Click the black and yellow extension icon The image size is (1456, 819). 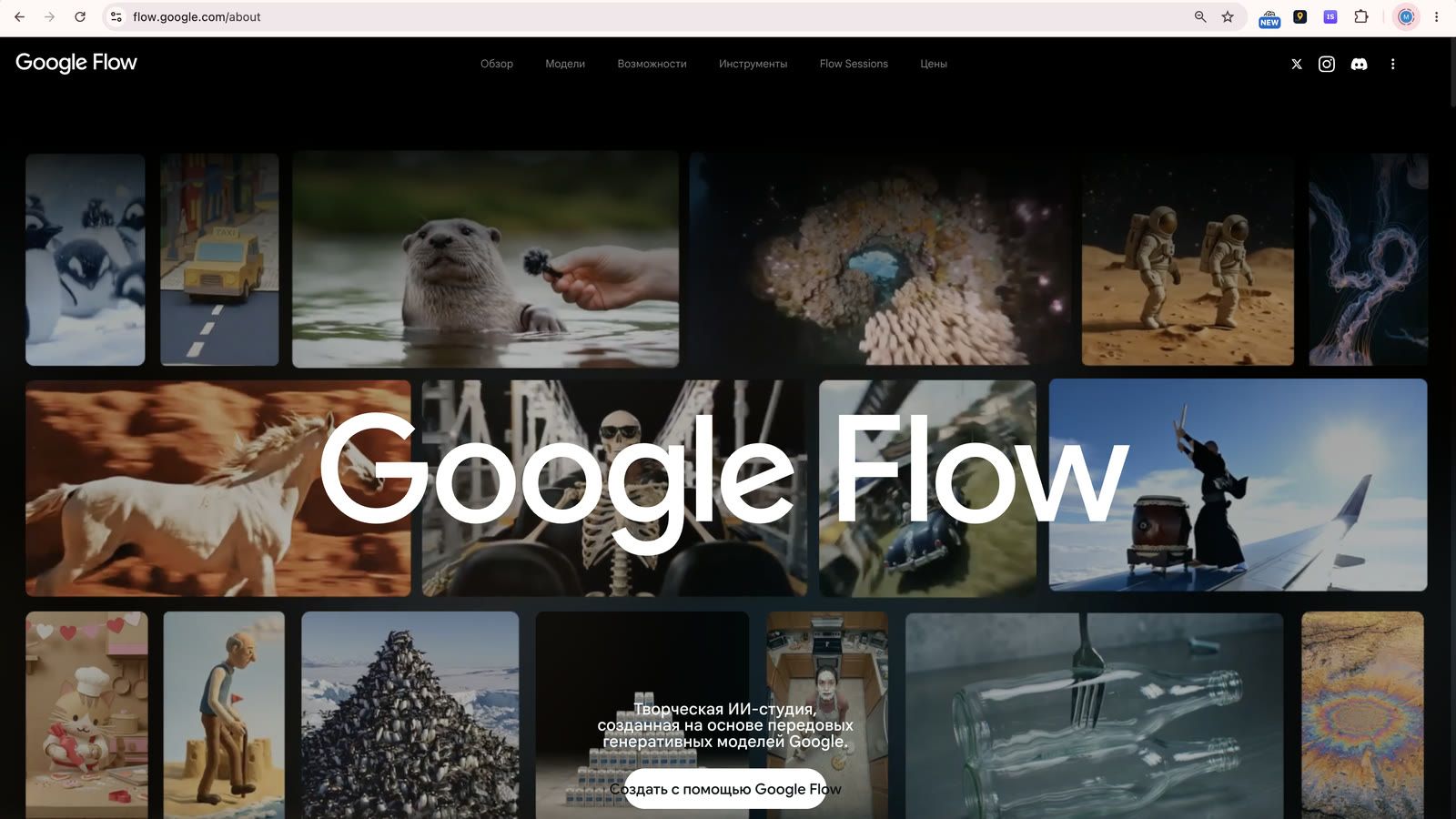(1299, 16)
